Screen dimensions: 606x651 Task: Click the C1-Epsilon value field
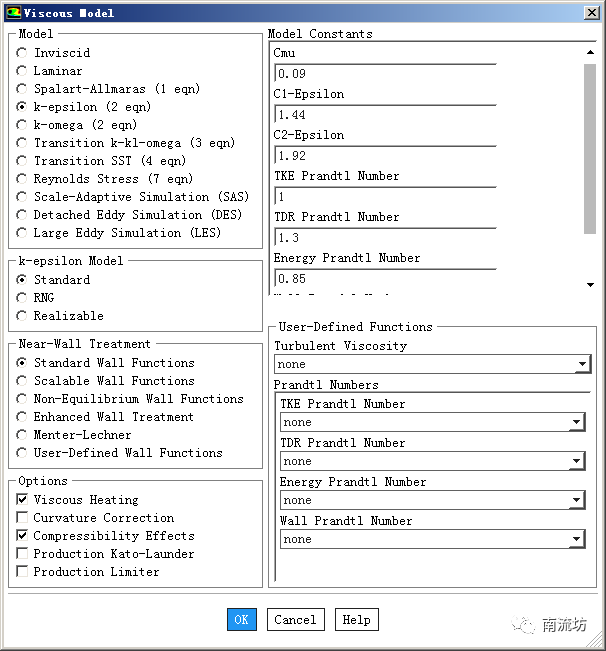[385, 115]
